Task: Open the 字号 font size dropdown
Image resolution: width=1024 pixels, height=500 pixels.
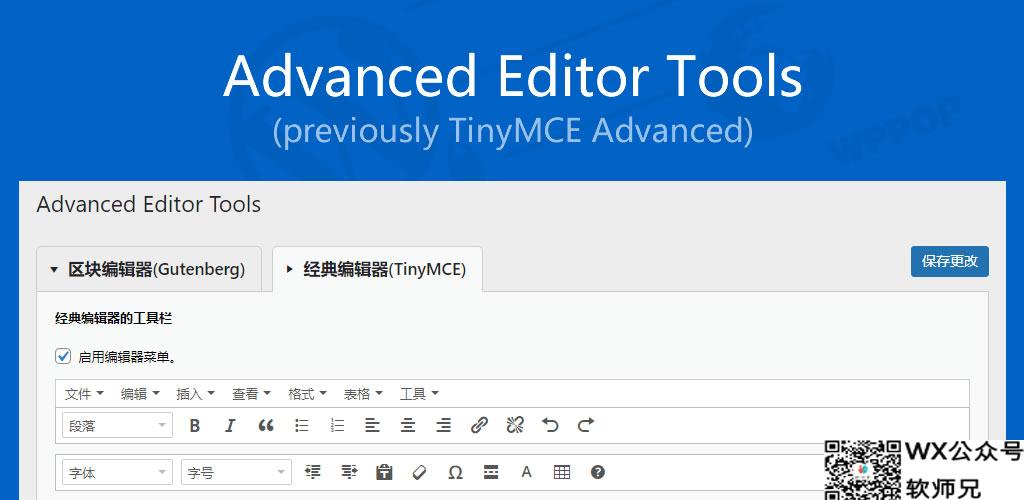Action: tap(236, 473)
